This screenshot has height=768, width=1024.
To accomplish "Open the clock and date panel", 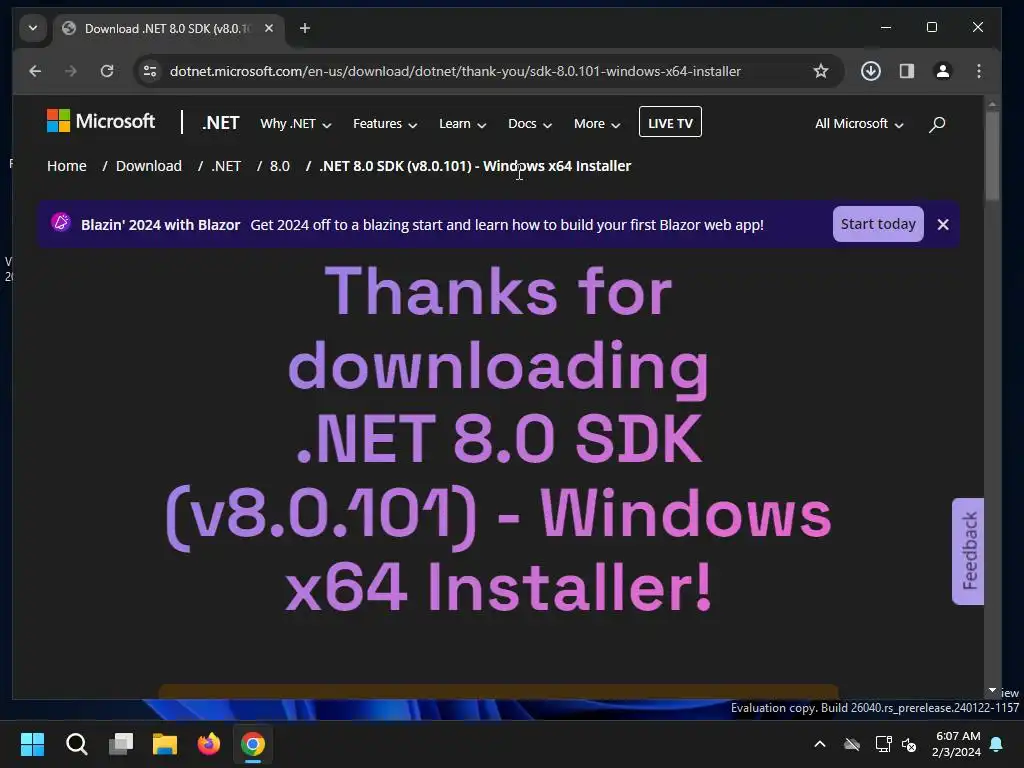I will pos(957,744).
